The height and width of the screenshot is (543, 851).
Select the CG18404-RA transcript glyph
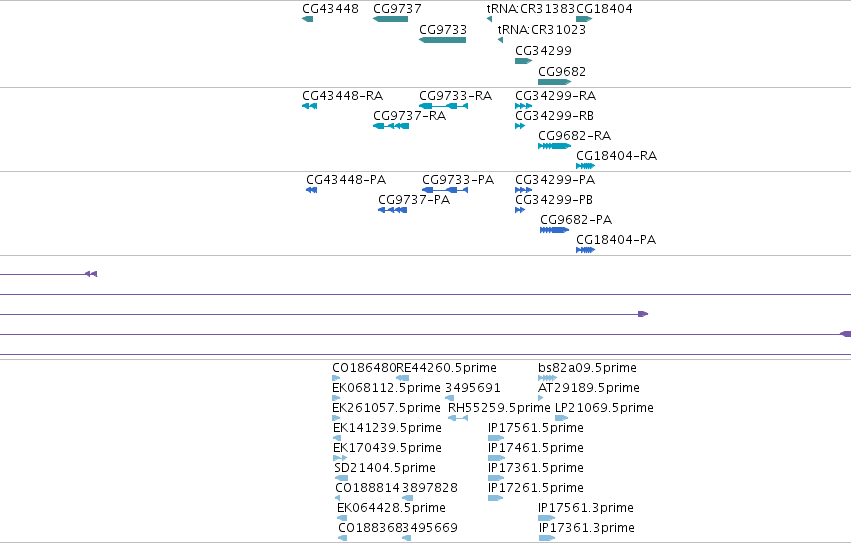coord(585,166)
